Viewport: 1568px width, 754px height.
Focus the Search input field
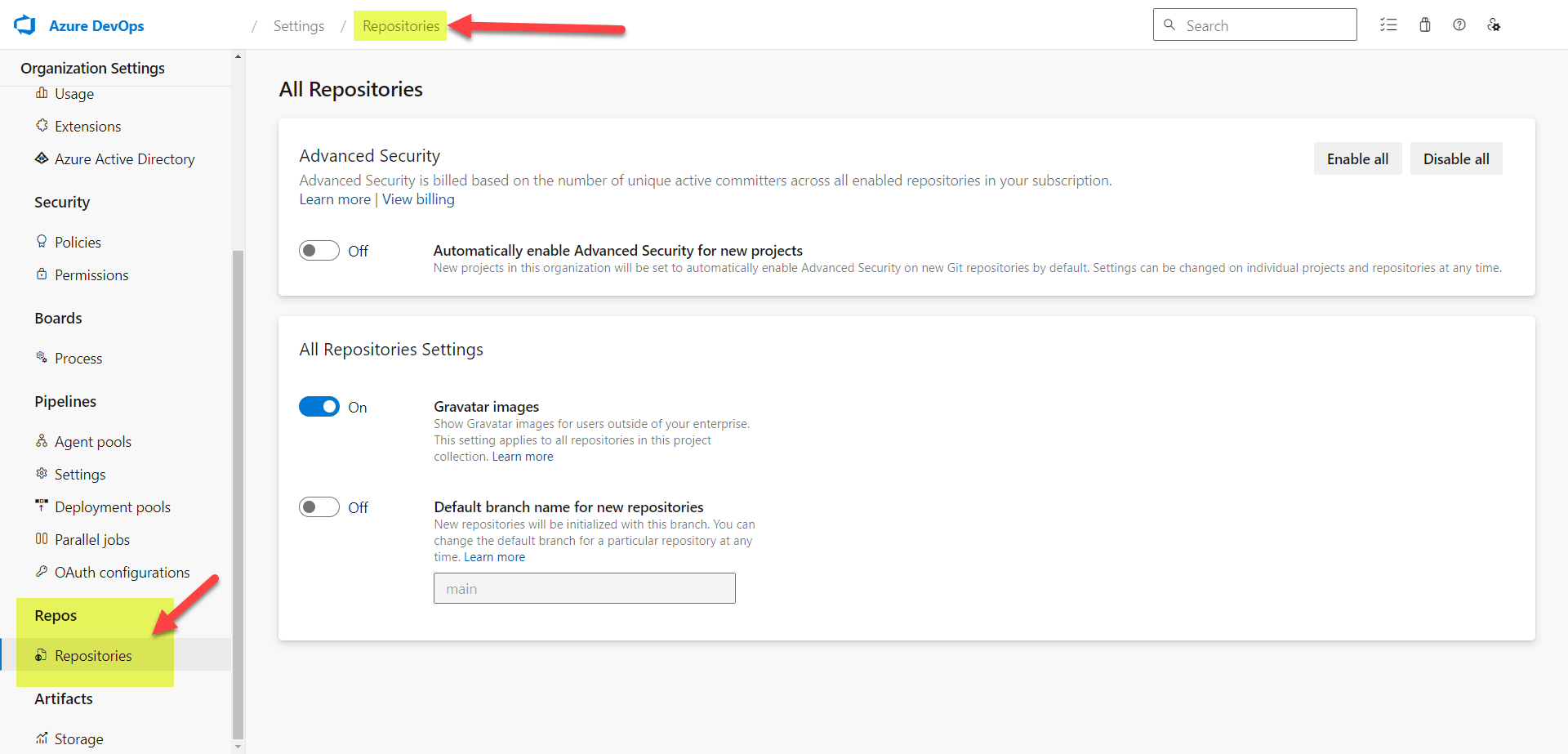pyautogui.click(x=1255, y=25)
